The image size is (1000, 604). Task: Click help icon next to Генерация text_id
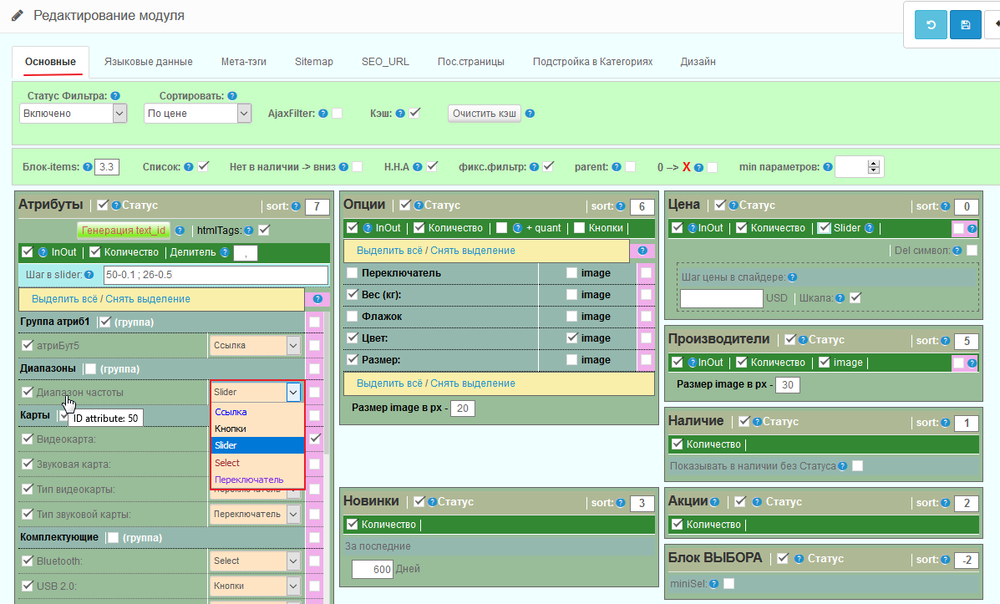180,230
